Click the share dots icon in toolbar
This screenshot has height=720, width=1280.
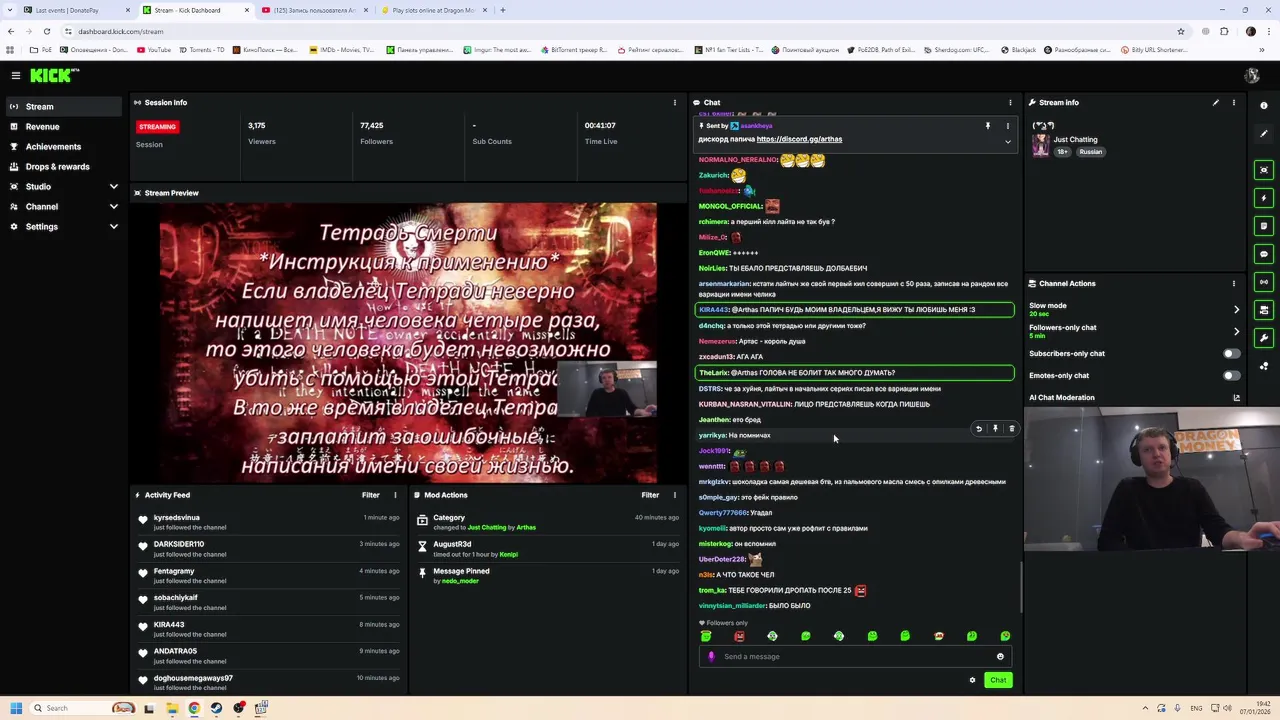click(x=1264, y=366)
